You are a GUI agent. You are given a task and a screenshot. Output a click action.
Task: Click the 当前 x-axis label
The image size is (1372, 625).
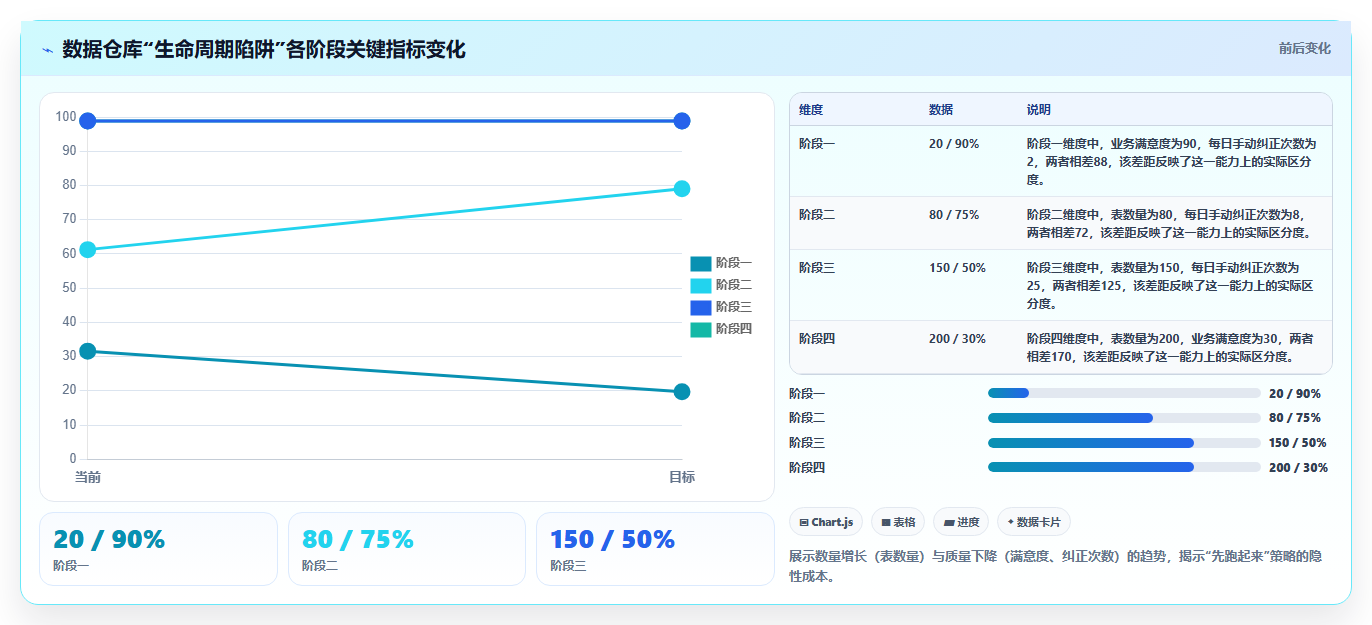(88, 477)
